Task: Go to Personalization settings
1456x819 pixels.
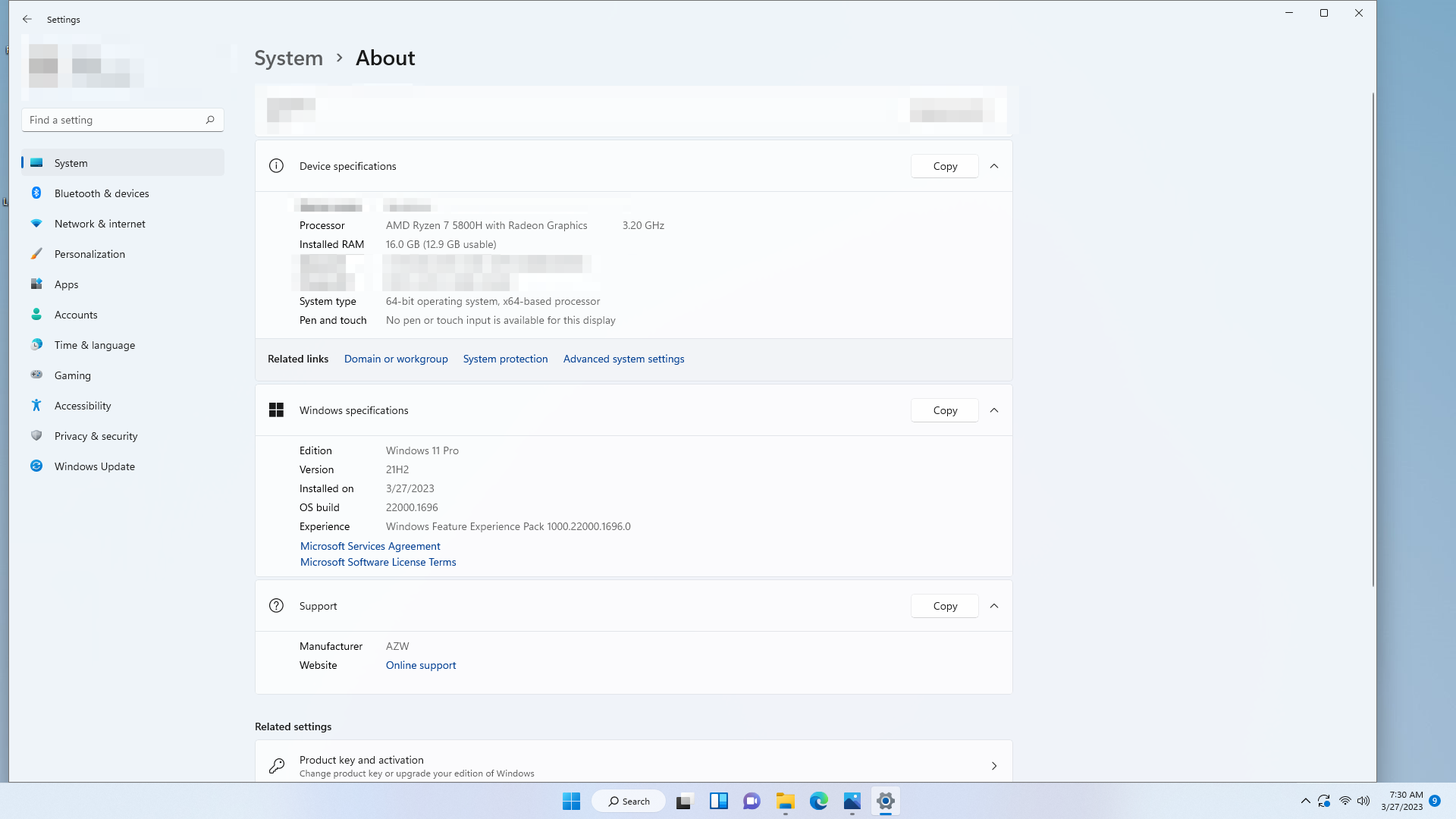Action: [x=123, y=254]
